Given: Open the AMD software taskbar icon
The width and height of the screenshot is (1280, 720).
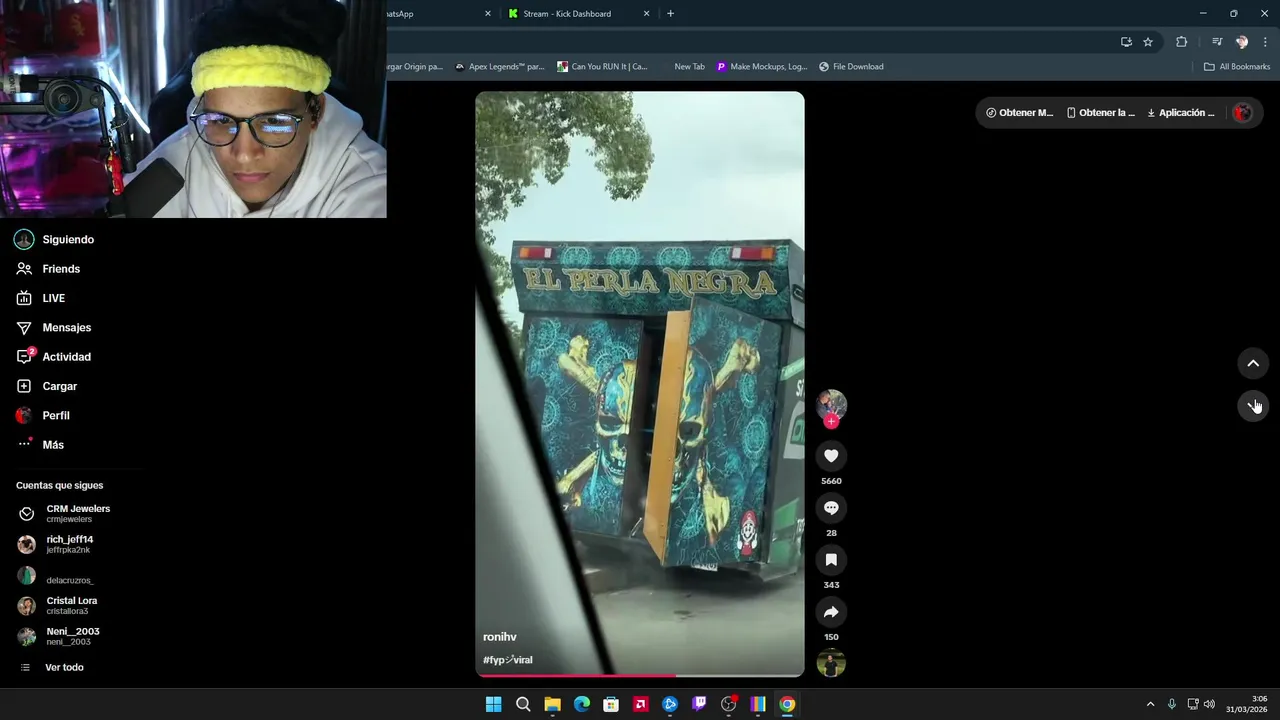Looking at the screenshot, I should click(x=640, y=704).
